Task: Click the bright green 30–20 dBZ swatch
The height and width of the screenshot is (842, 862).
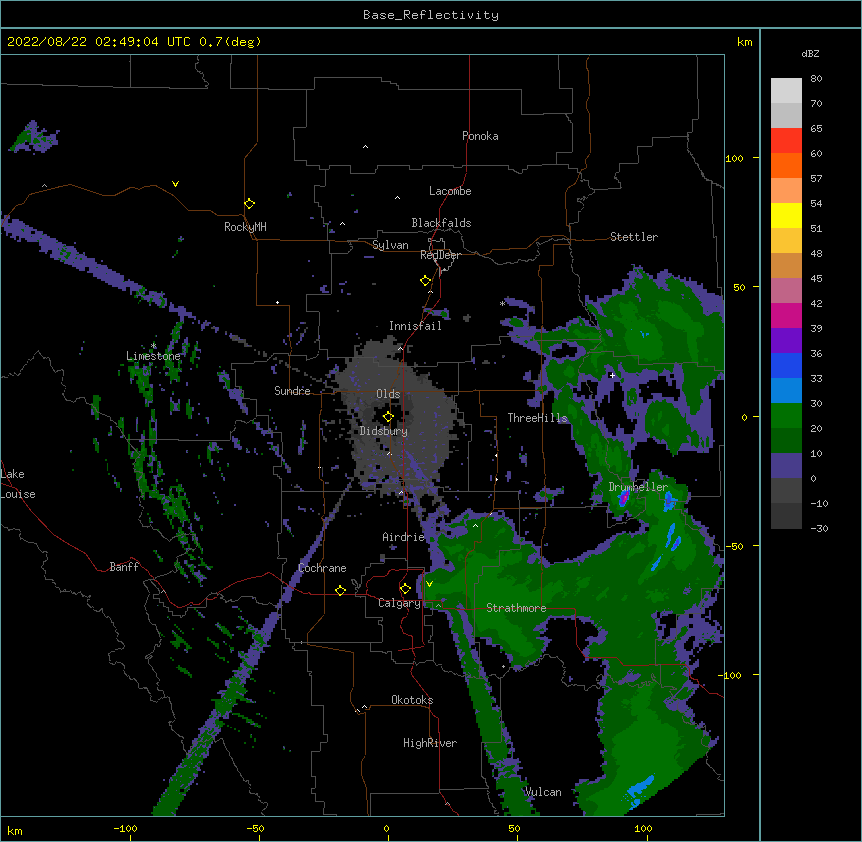Action: tap(786, 416)
